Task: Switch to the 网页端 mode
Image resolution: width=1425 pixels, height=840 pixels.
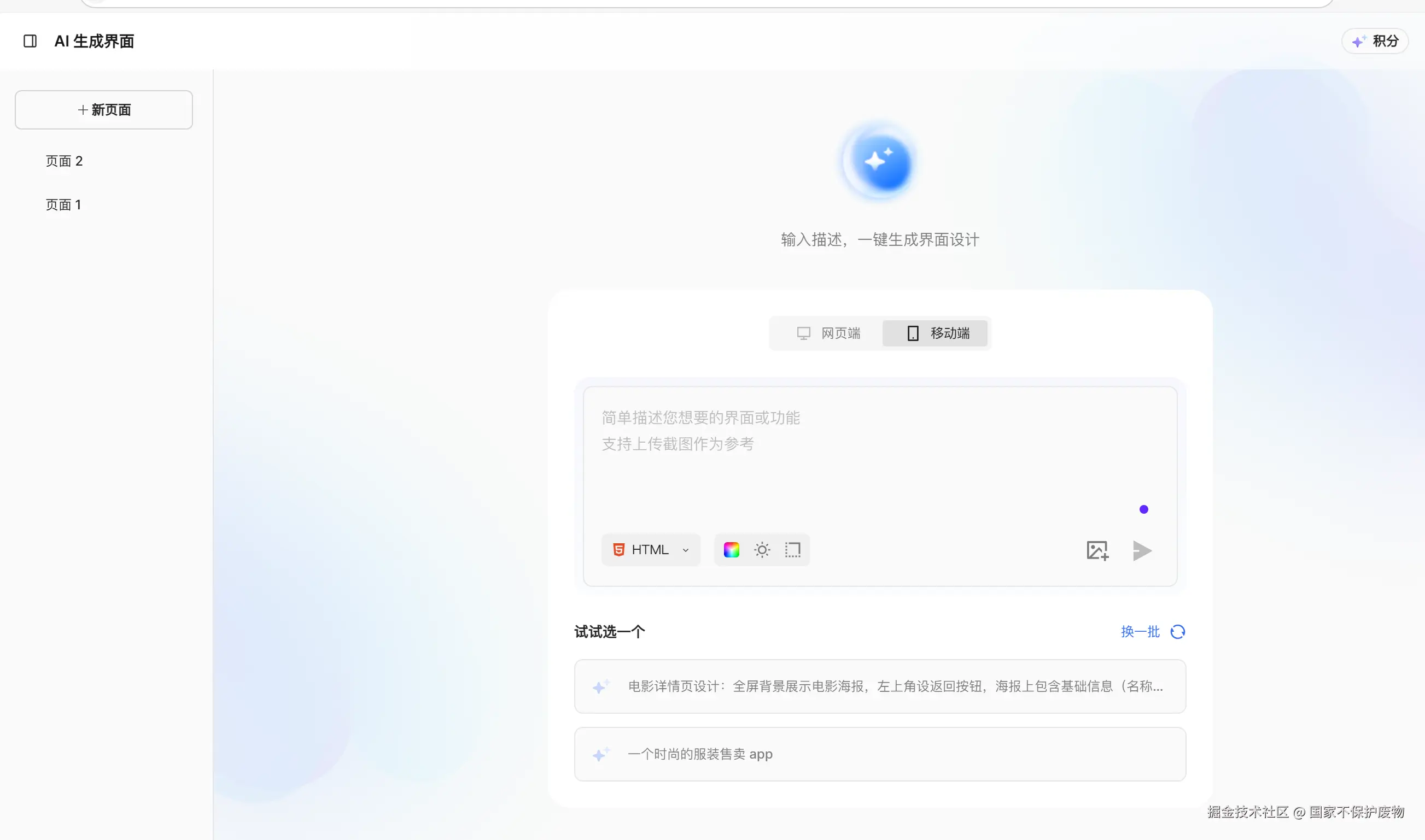Action: tap(828, 333)
